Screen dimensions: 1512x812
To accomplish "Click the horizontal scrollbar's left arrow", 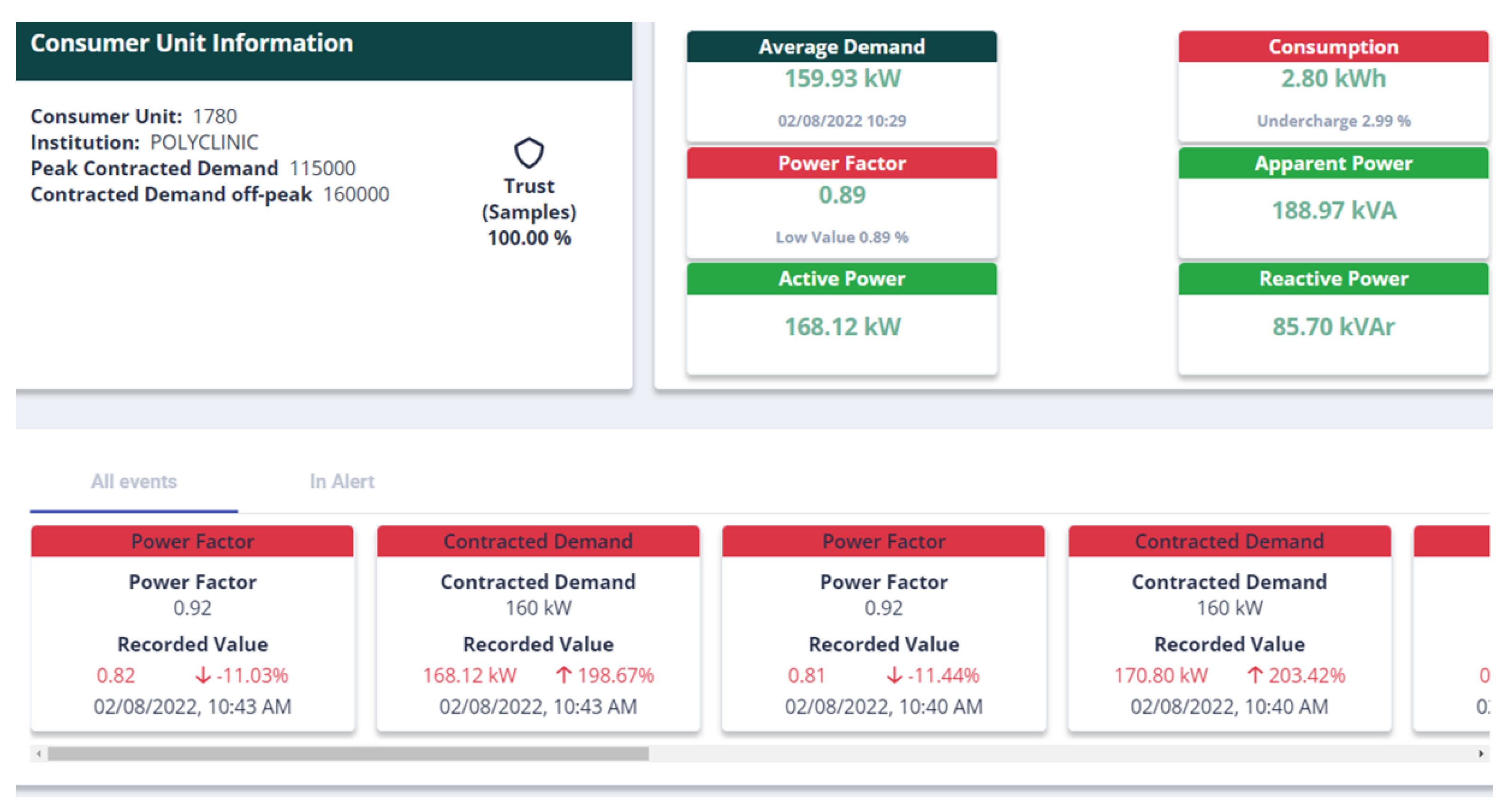I will 39,753.
